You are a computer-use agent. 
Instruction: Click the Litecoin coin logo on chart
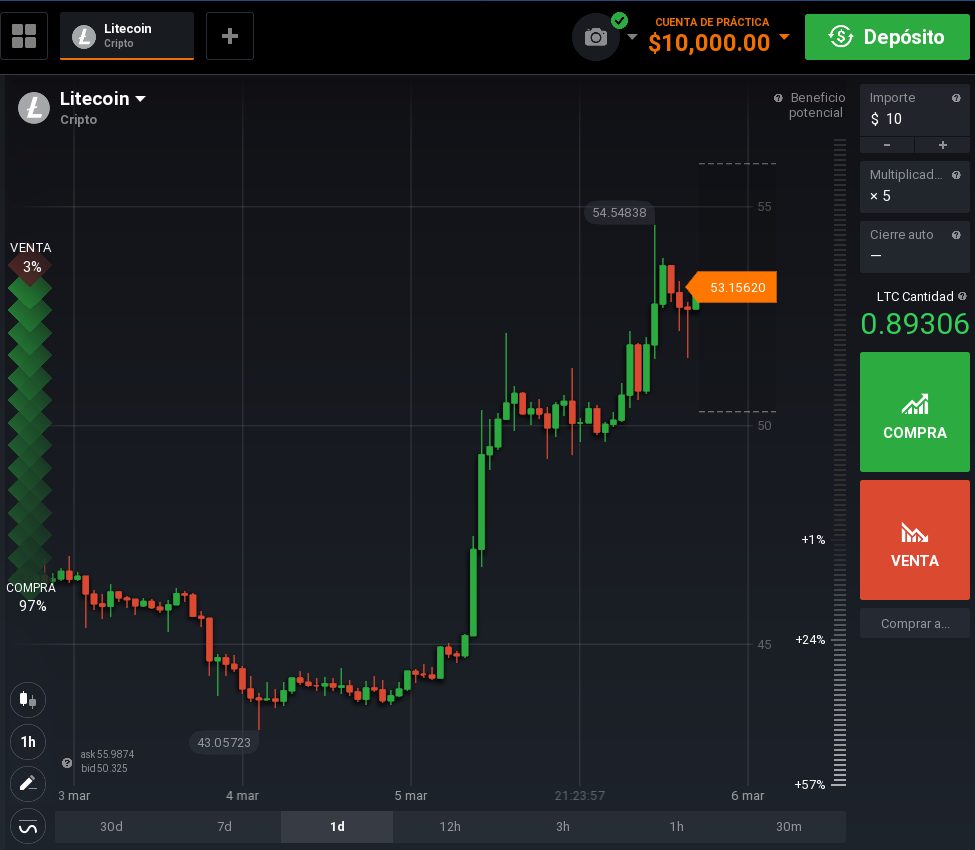click(34, 108)
